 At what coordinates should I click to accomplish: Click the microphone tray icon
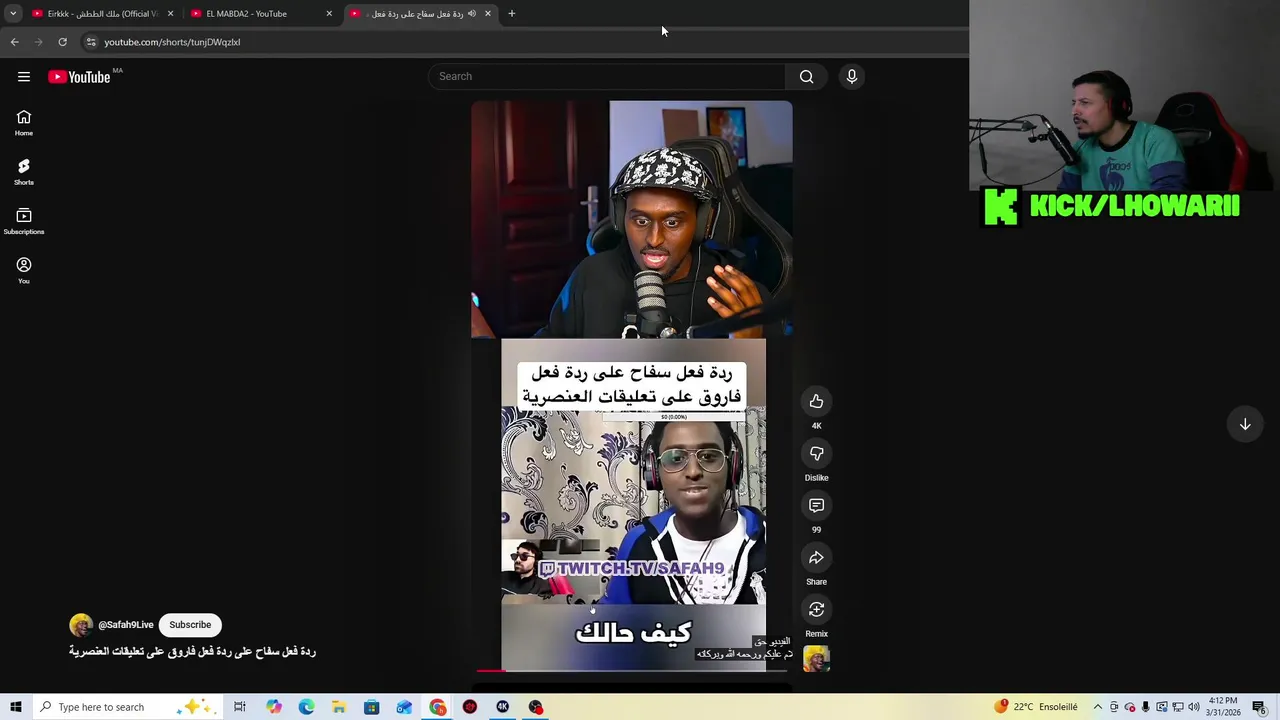[x=1146, y=707]
